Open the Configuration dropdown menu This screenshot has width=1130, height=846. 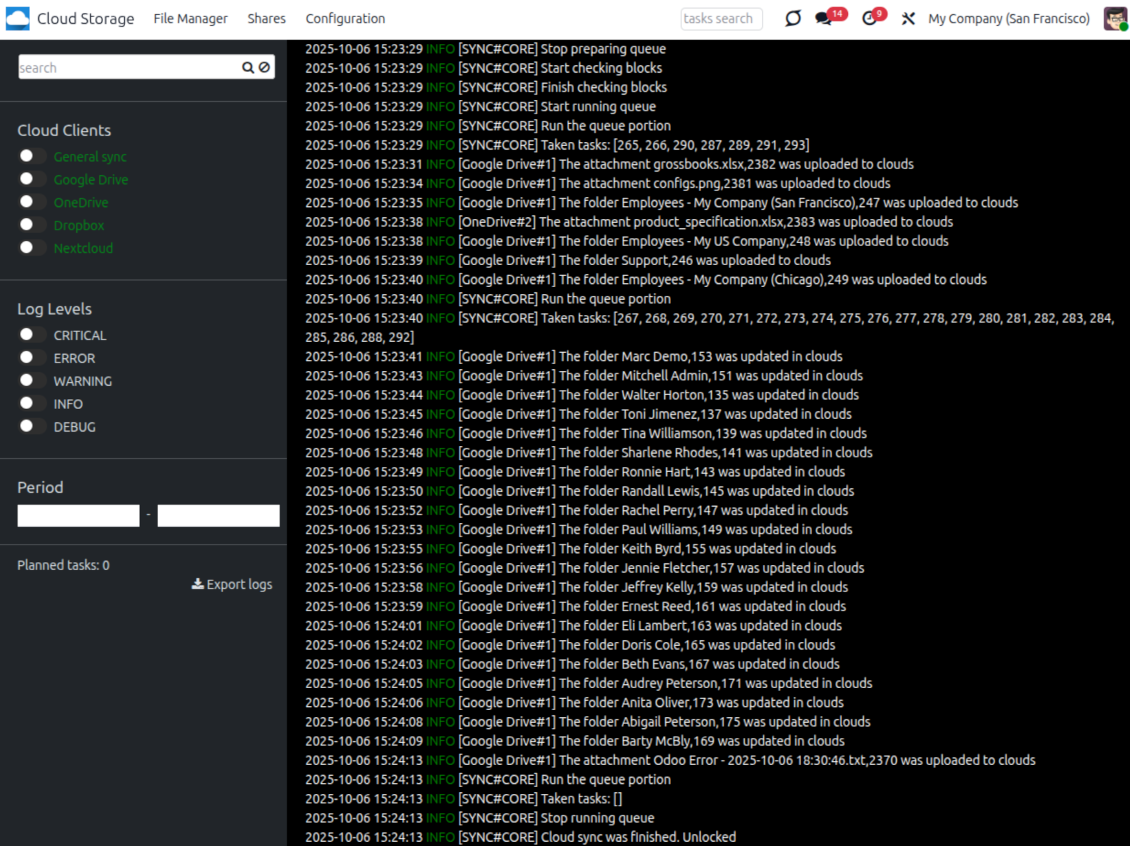[345, 19]
